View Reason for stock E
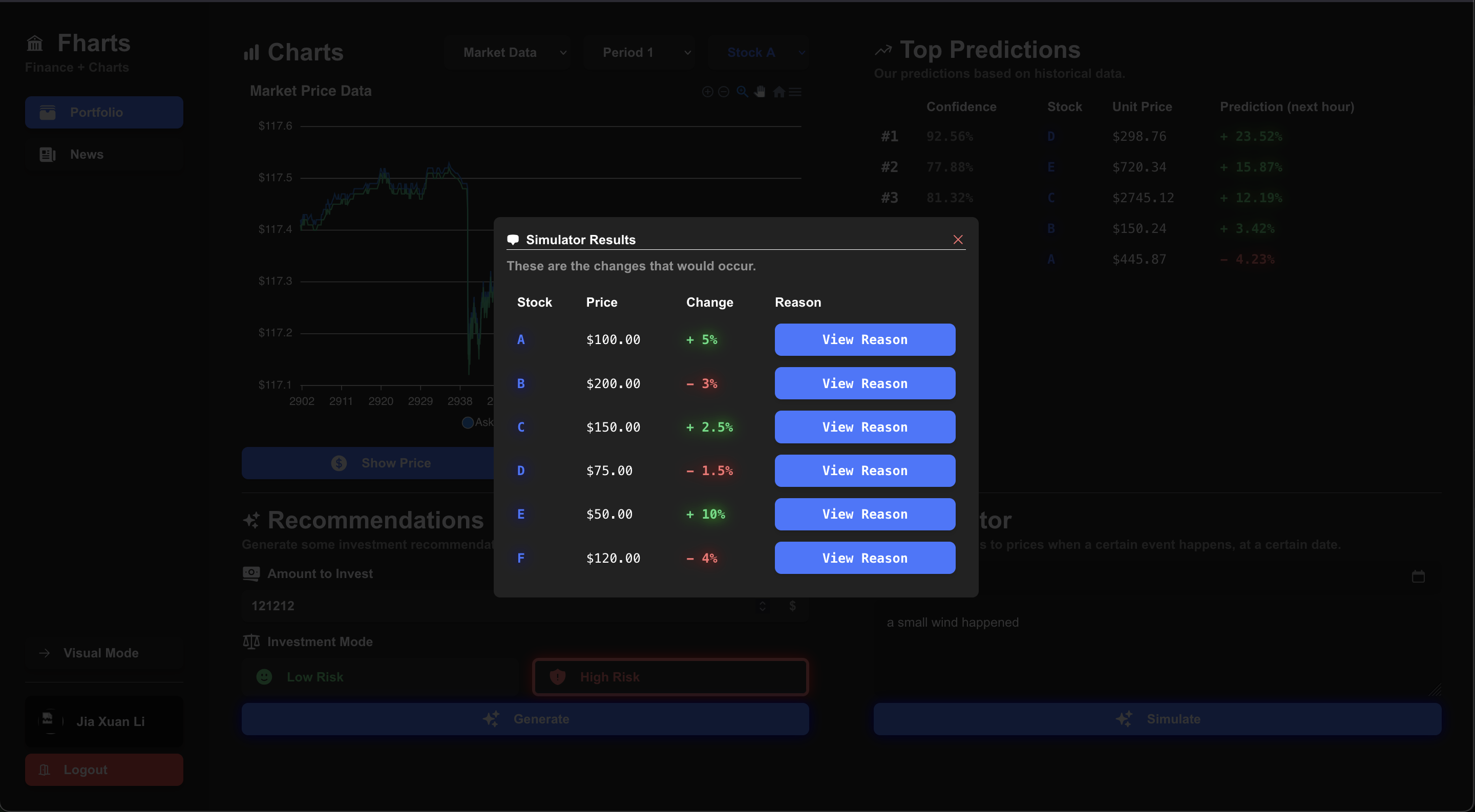The width and height of the screenshot is (1475, 812). (x=865, y=514)
